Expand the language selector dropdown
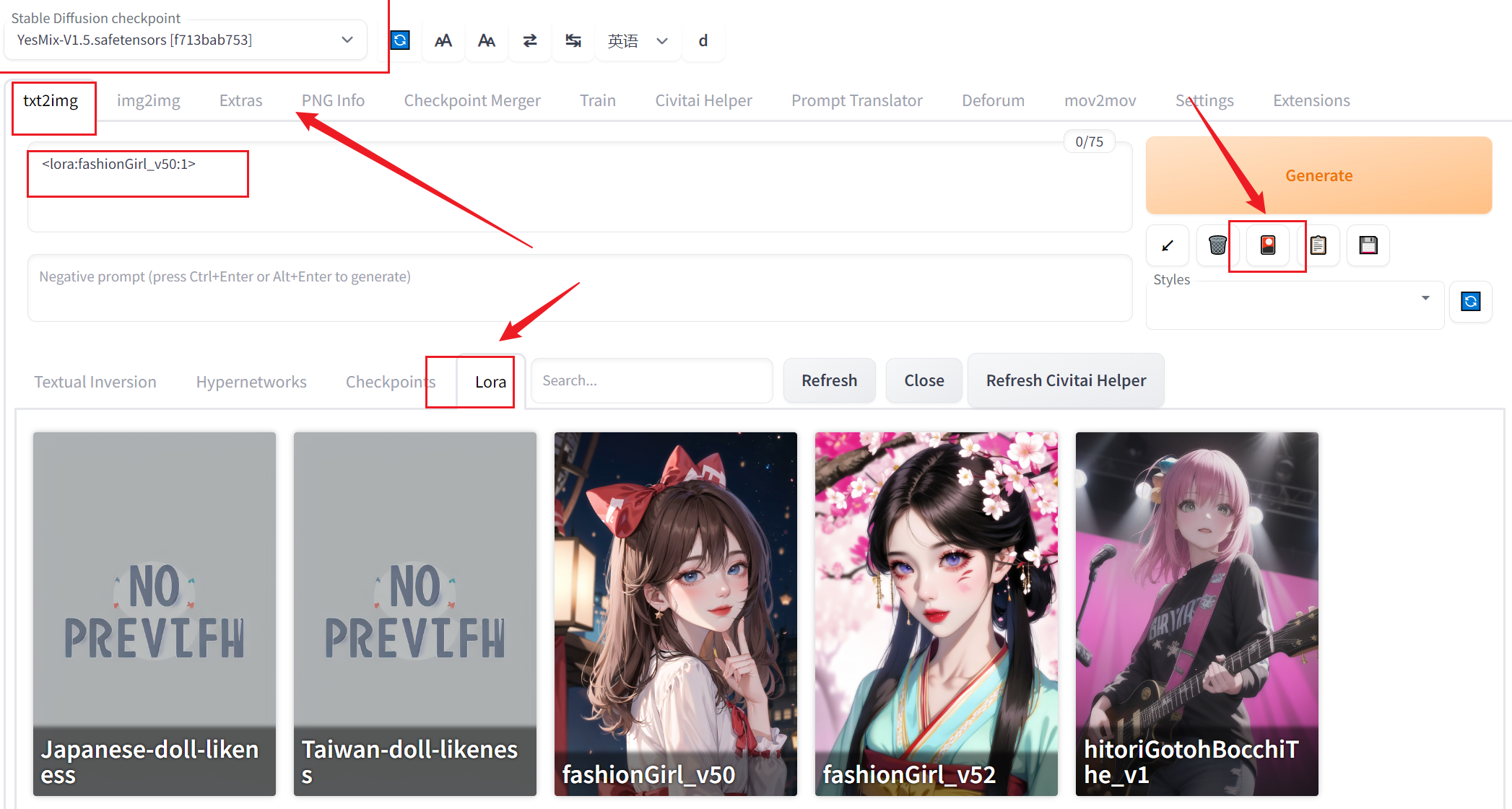The height and width of the screenshot is (809, 1512). (x=659, y=39)
